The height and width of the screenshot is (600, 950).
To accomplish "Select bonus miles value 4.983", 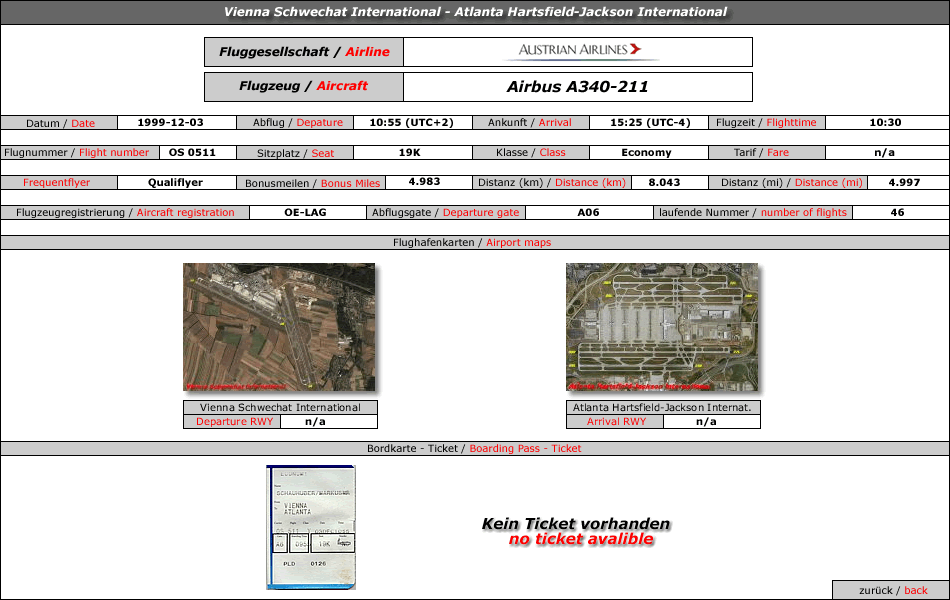I will [x=425, y=182].
